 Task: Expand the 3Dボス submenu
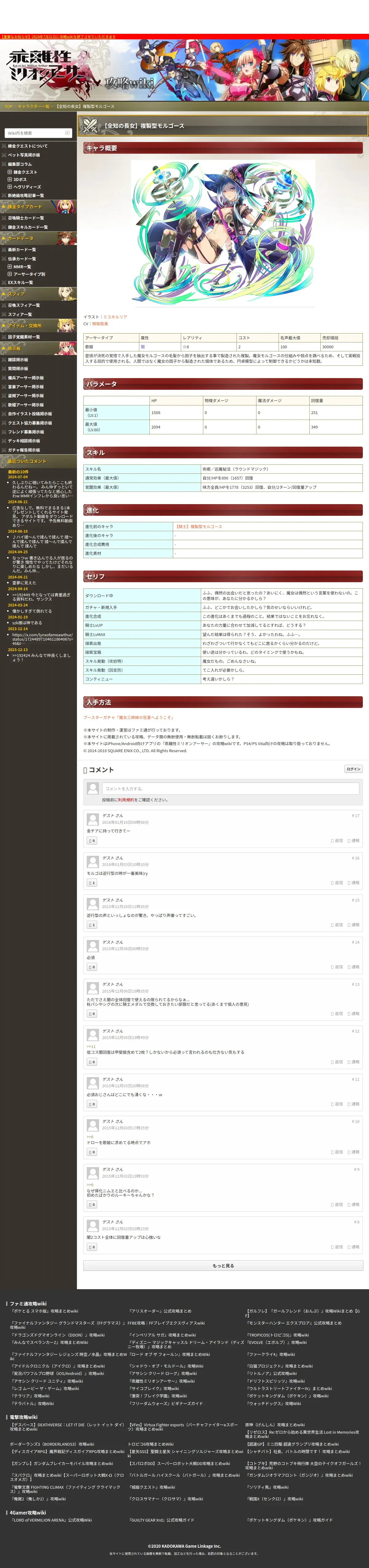pyautogui.click(x=10, y=180)
